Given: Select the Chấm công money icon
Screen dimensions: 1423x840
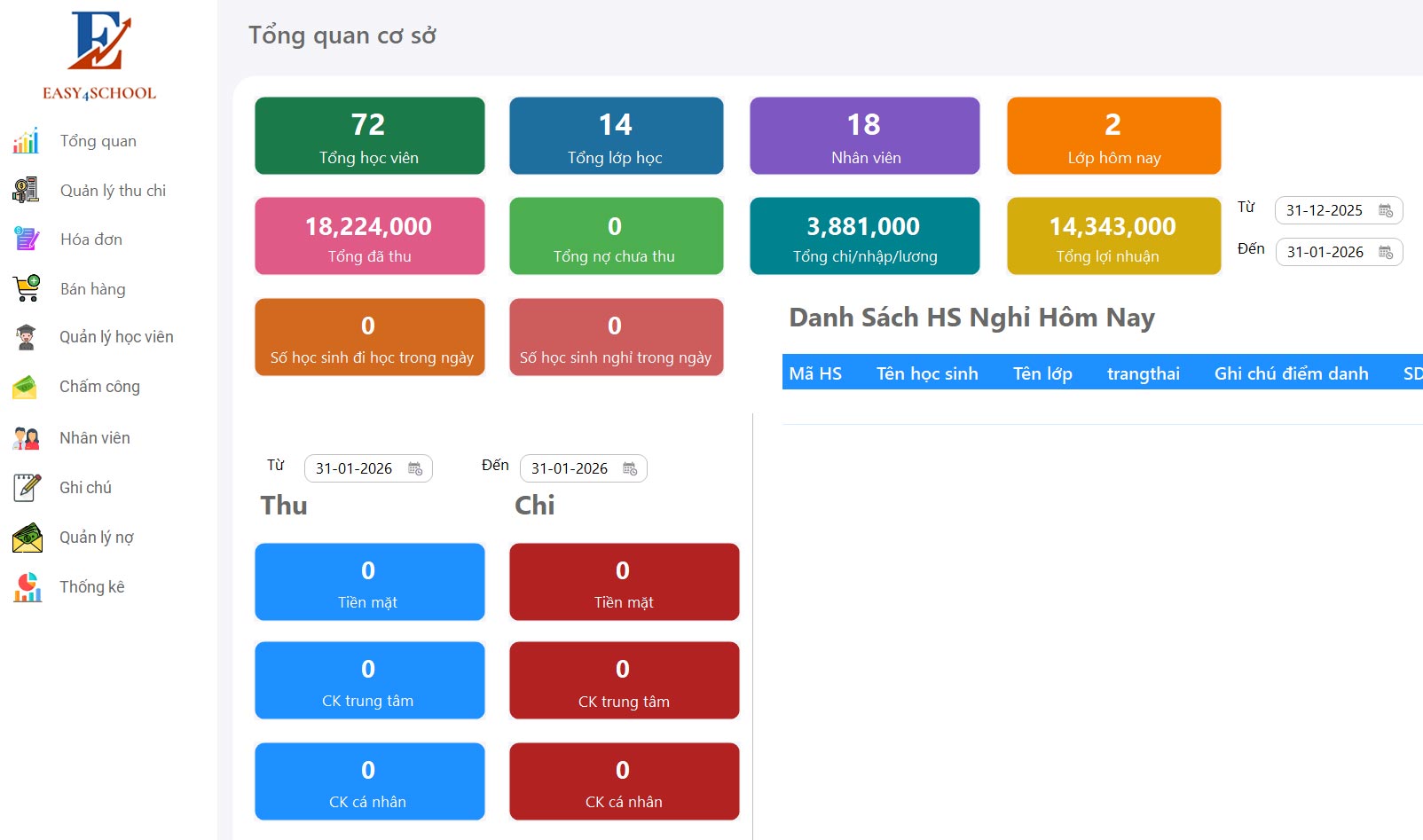Looking at the screenshot, I should point(25,387).
